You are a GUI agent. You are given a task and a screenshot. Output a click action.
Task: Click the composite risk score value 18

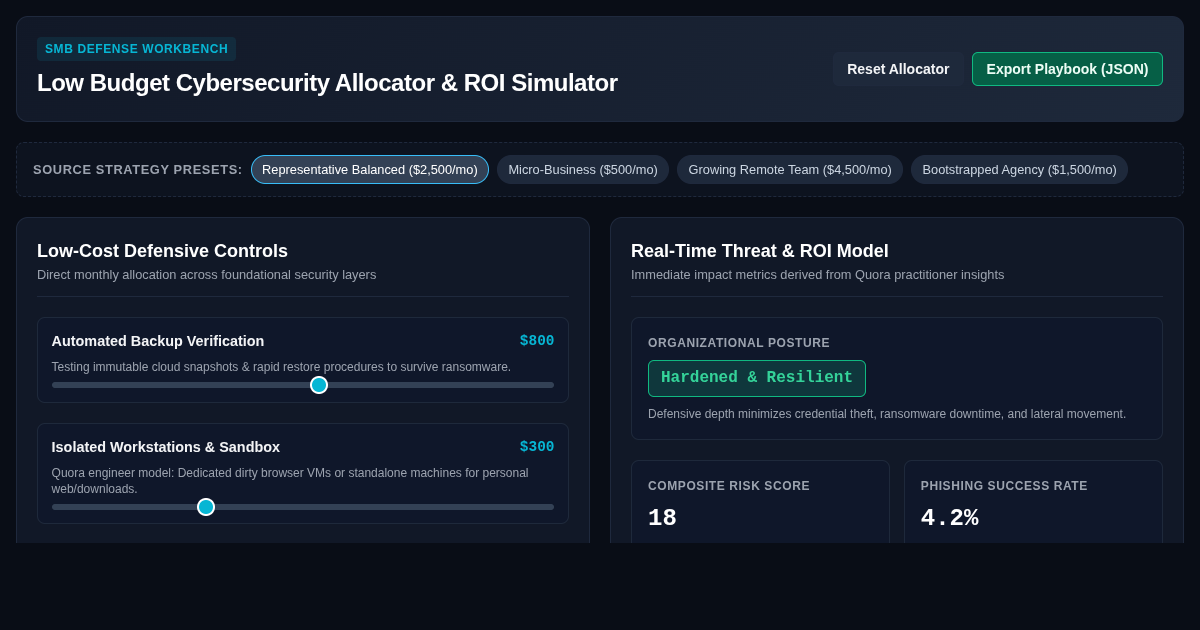coord(662,518)
